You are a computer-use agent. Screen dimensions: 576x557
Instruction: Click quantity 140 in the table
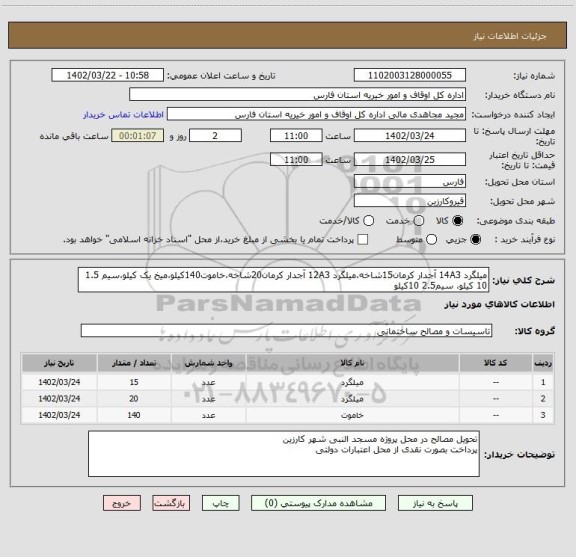134,415
